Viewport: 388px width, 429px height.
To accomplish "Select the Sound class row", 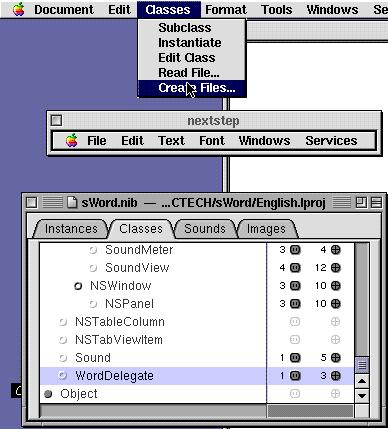I will (197, 358).
